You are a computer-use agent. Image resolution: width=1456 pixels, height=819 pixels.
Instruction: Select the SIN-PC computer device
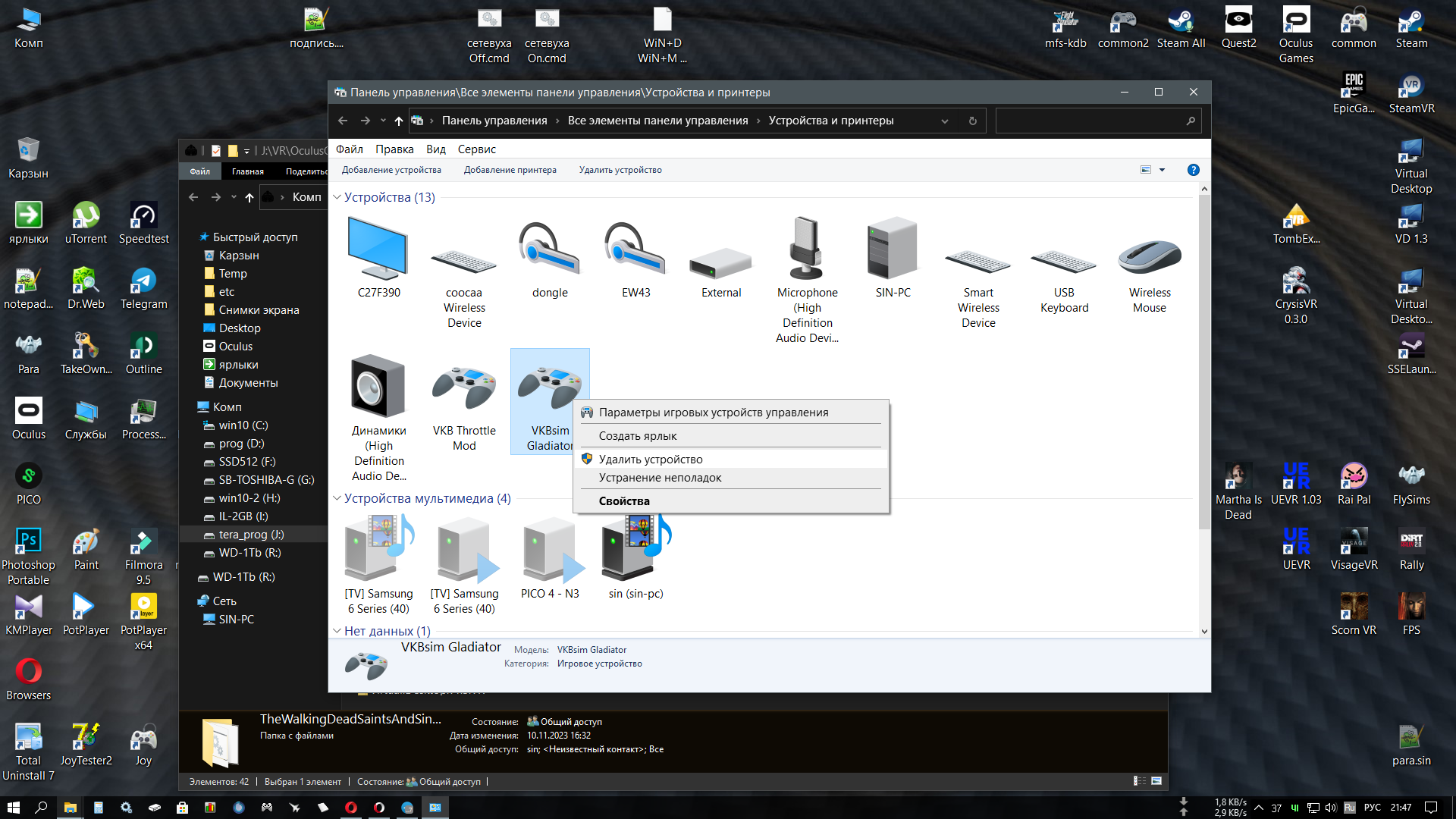click(893, 258)
